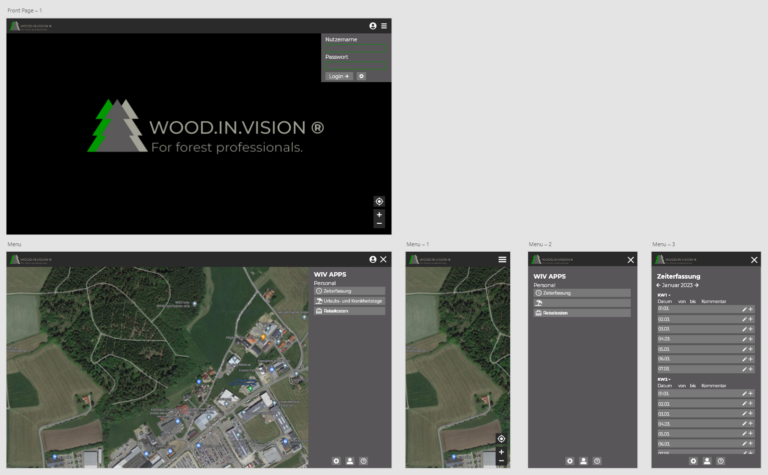Image resolution: width=768 pixels, height=475 pixels.
Task: Click the Personal label in Menu frame
Action: point(325,283)
